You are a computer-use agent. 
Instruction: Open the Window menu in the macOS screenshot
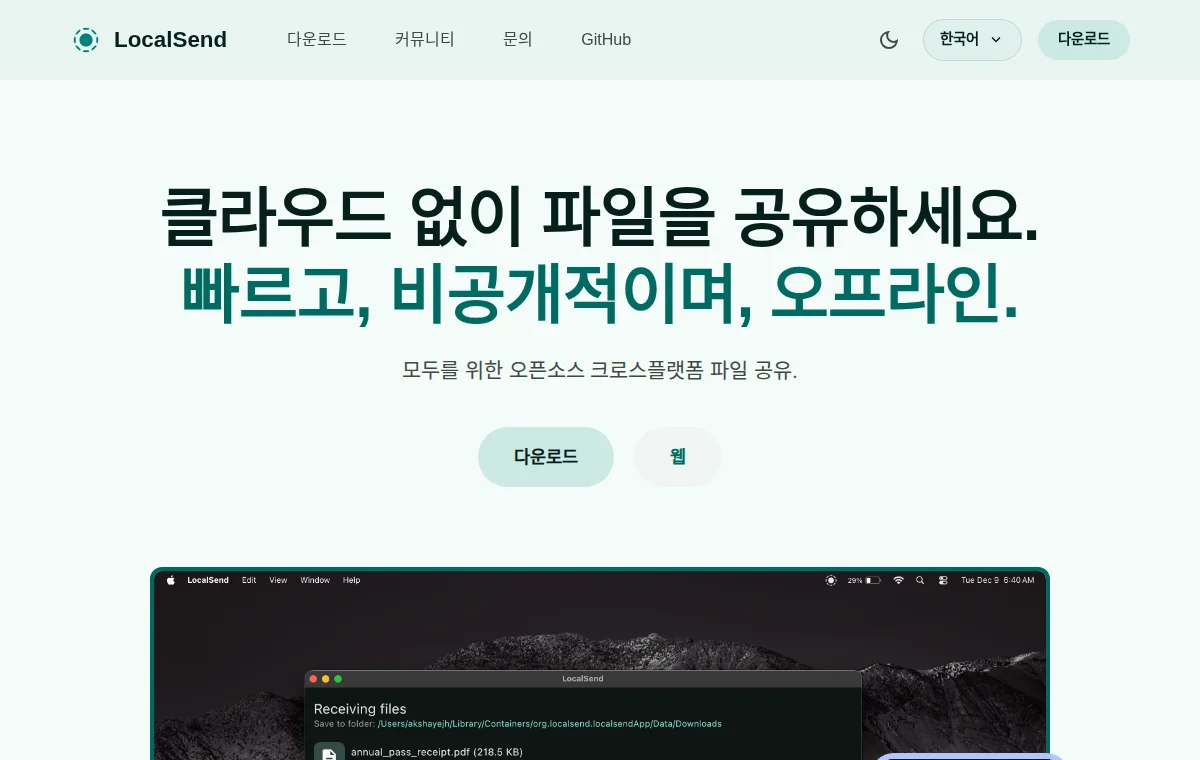pyautogui.click(x=315, y=580)
